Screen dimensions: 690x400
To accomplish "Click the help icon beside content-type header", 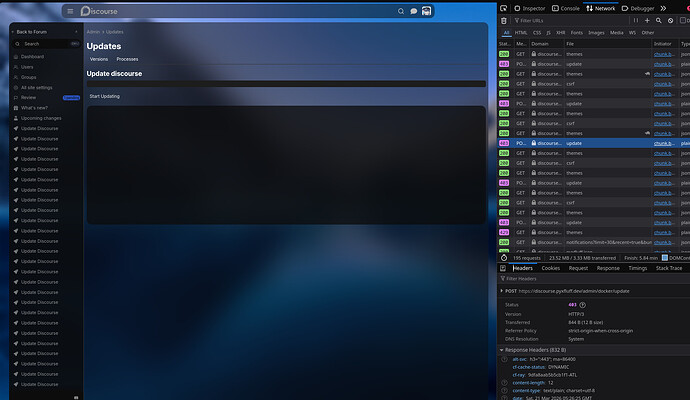I will point(504,391).
